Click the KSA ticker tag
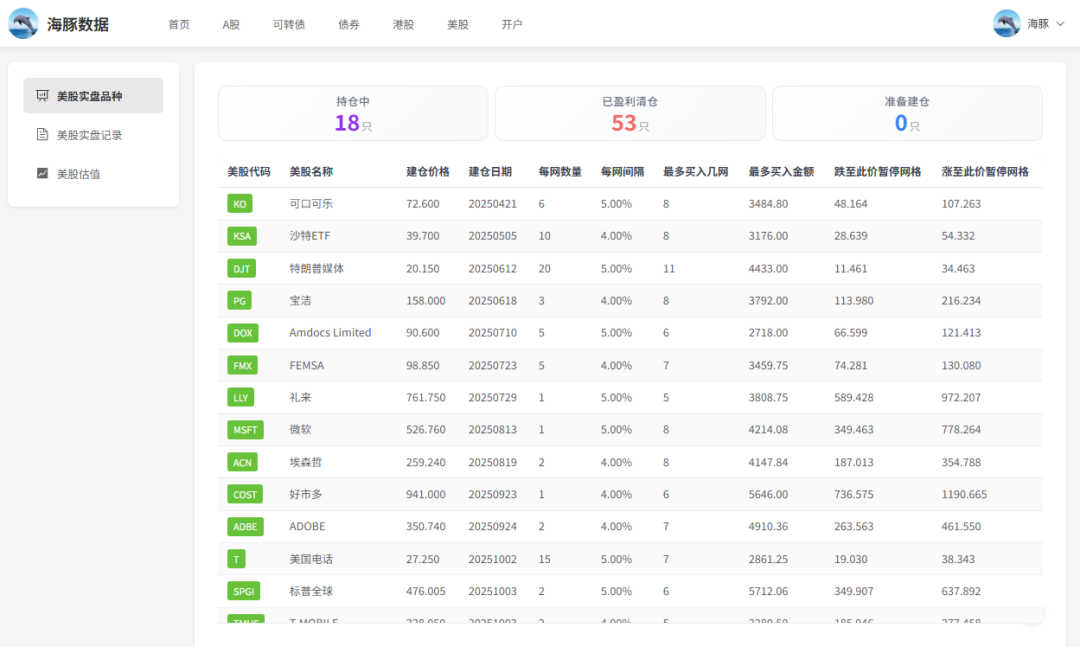The height and width of the screenshot is (647, 1080). (x=242, y=236)
